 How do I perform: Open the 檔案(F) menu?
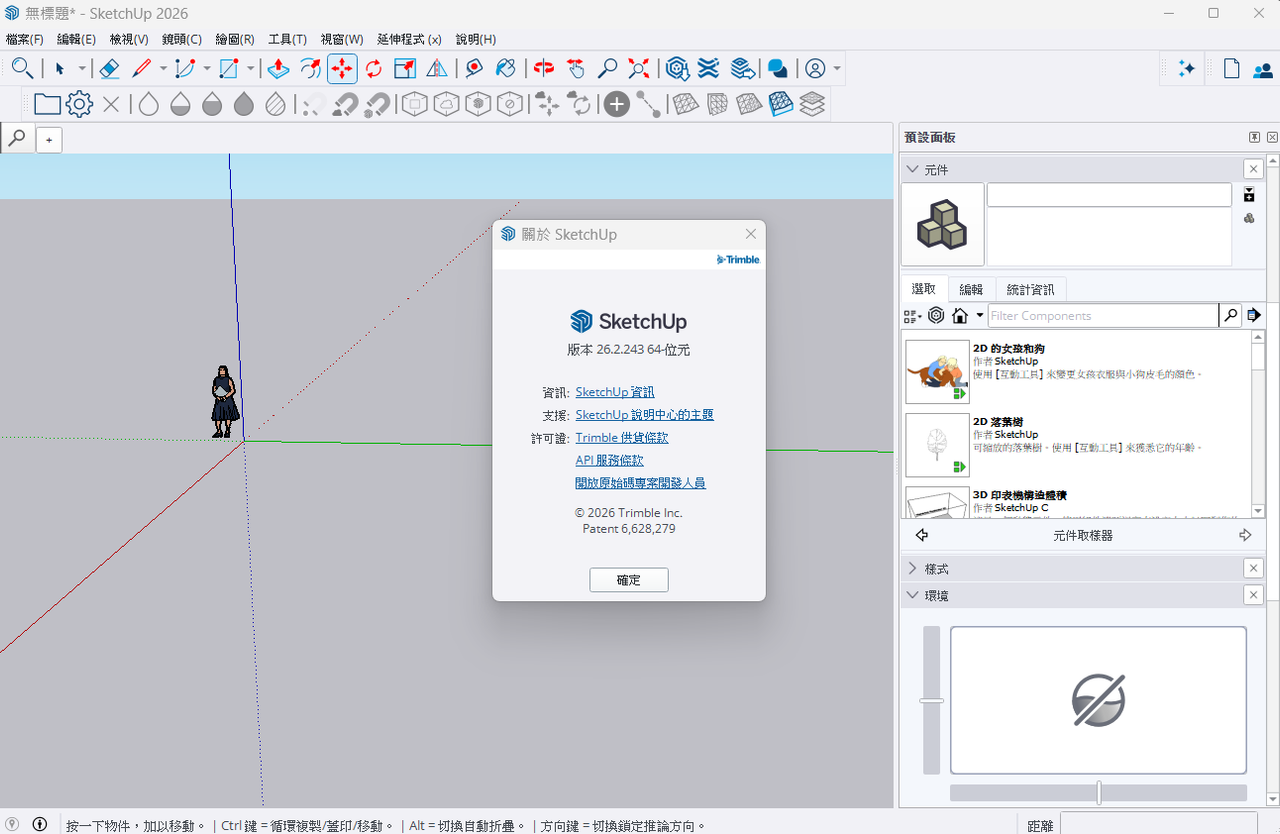(25, 39)
